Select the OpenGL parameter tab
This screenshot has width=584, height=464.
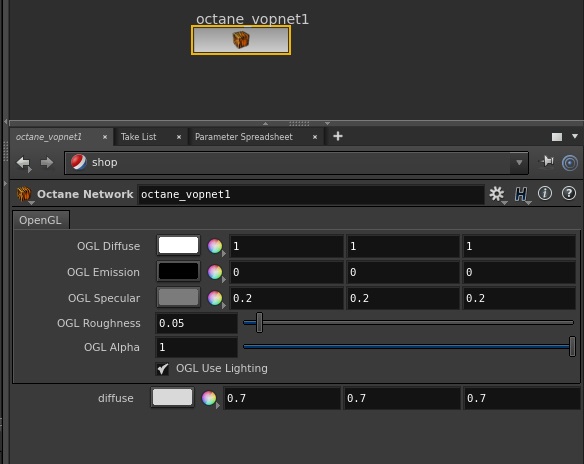pyautogui.click(x=40, y=220)
